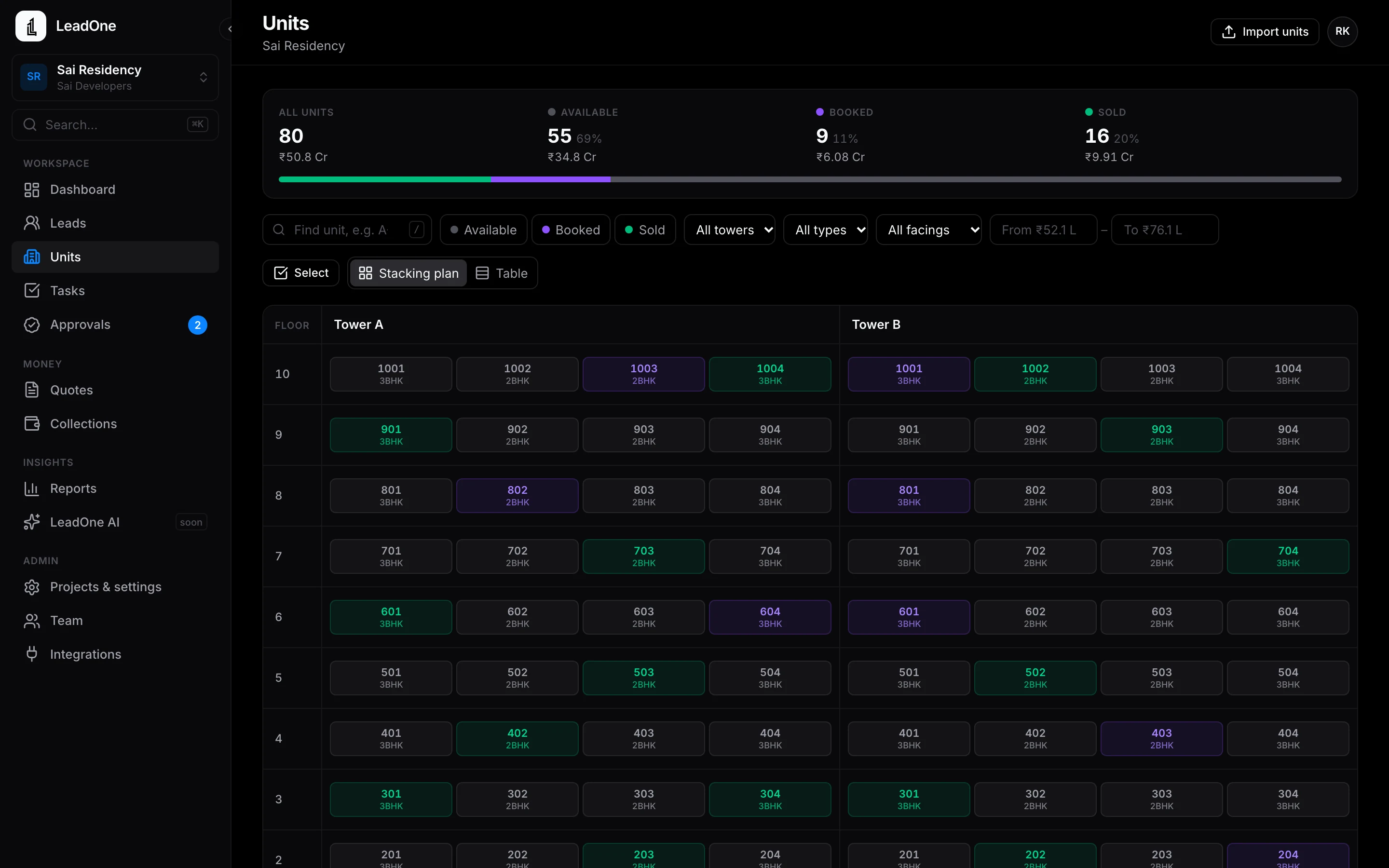Screen dimensions: 1389x868
Task: Enable Select mode for units
Action: pyautogui.click(x=301, y=272)
